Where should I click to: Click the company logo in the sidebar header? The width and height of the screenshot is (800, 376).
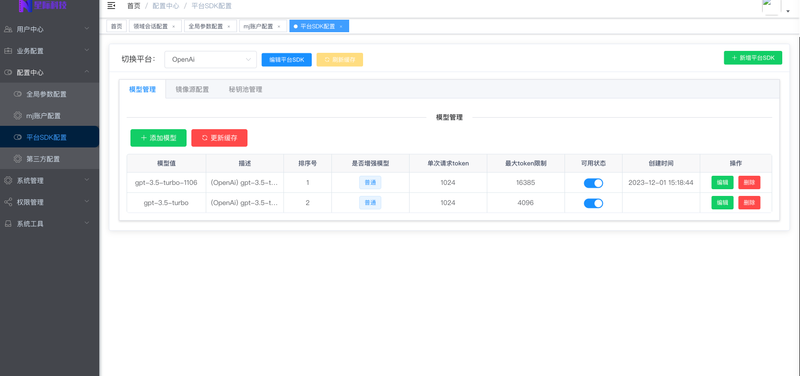click(42, 6)
